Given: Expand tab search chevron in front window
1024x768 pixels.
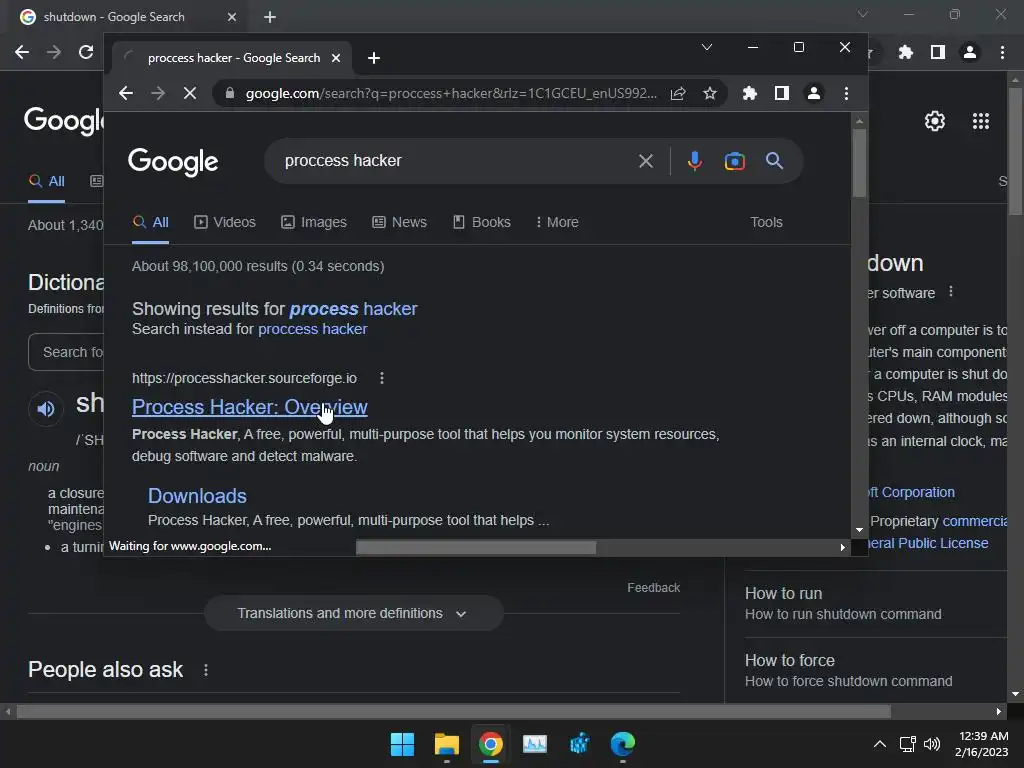Looking at the screenshot, I should pos(707,47).
